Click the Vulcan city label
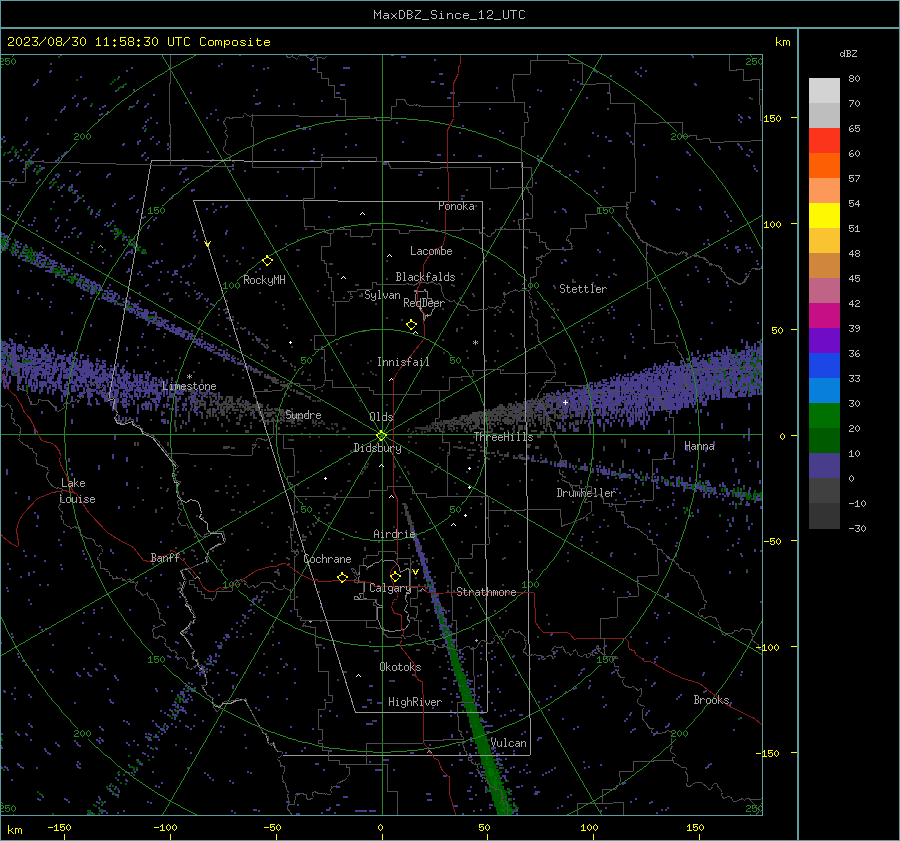900x841 pixels. click(x=508, y=743)
